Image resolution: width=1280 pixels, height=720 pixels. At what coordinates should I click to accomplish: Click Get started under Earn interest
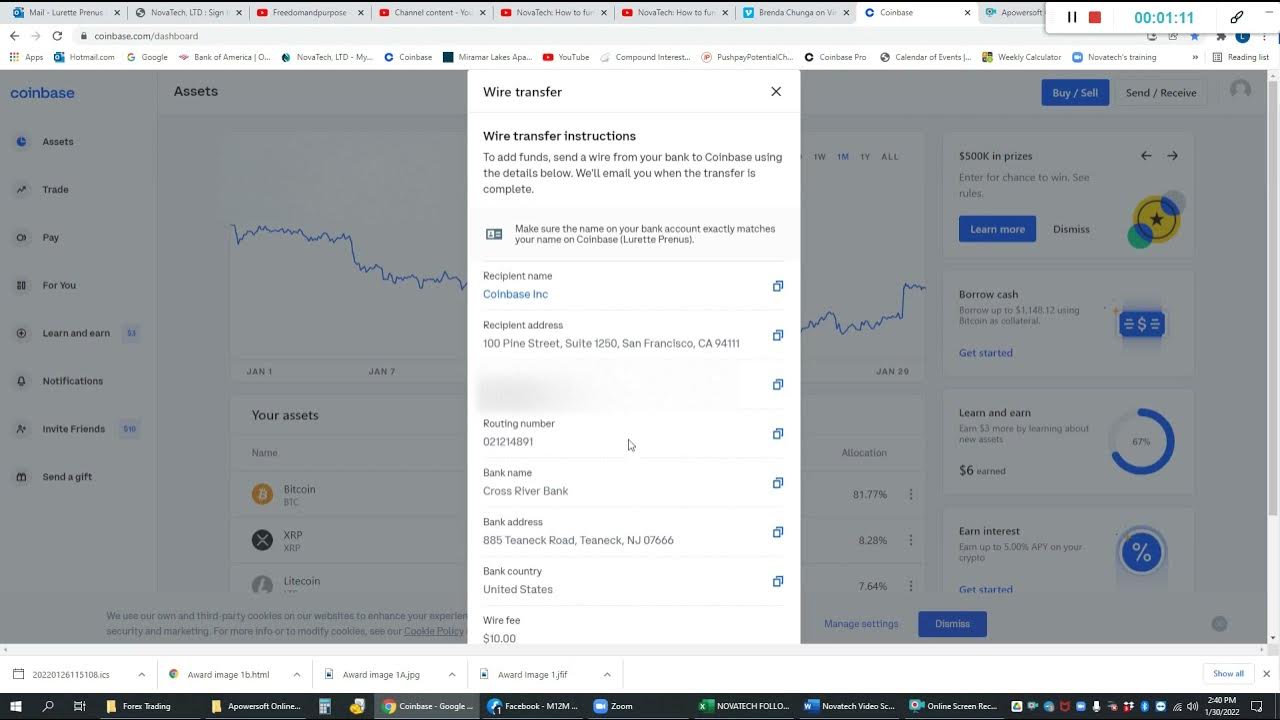(986, 589)
